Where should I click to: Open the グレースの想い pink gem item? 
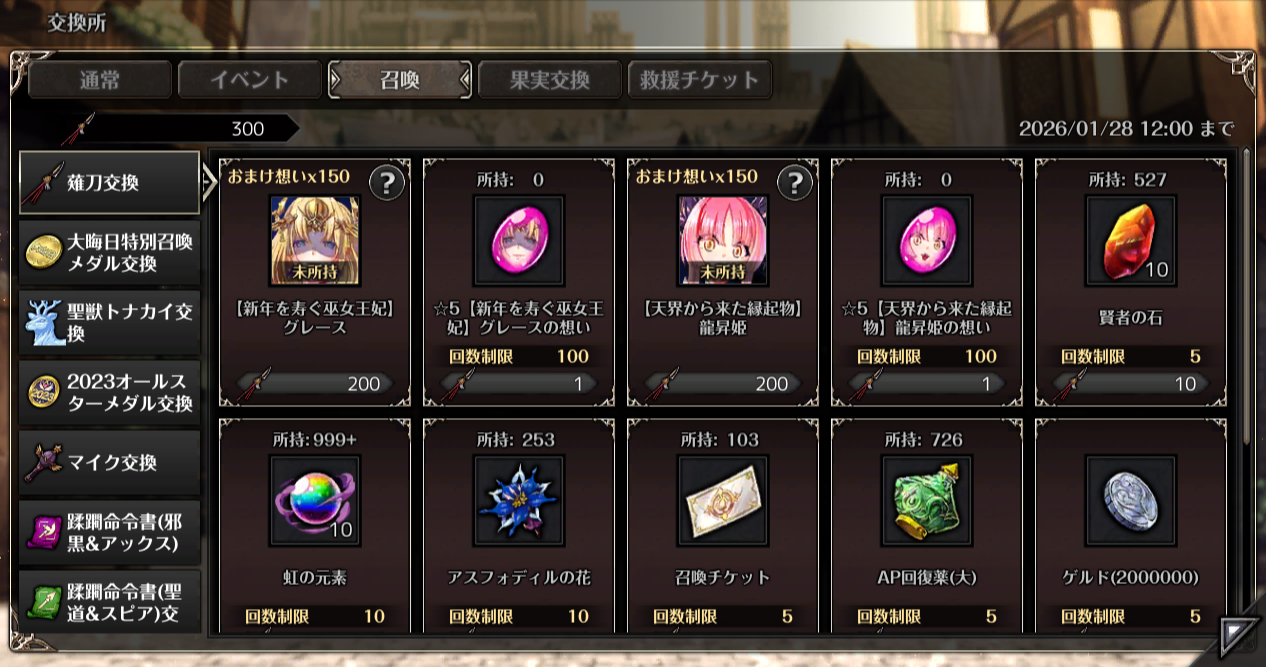pyautogui.click(x=518, y=241)
